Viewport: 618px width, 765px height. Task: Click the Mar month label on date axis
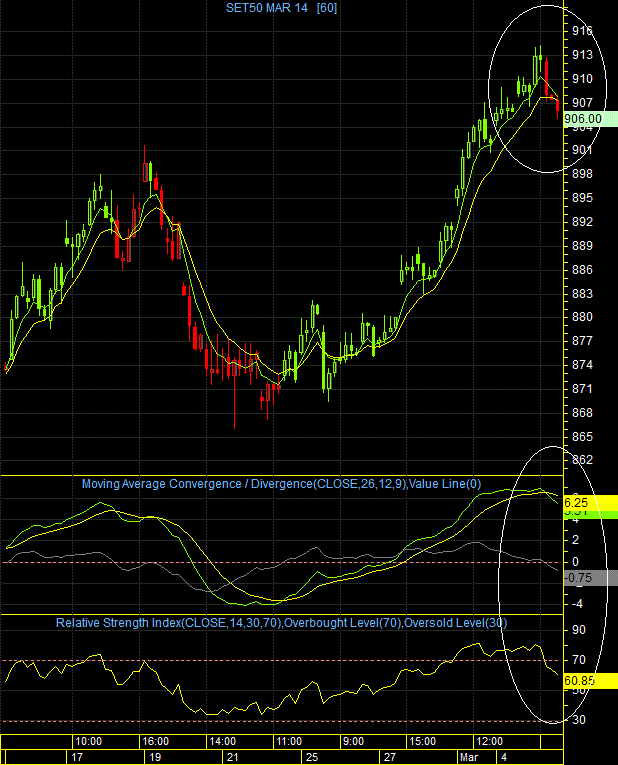[x=469, y=758]
